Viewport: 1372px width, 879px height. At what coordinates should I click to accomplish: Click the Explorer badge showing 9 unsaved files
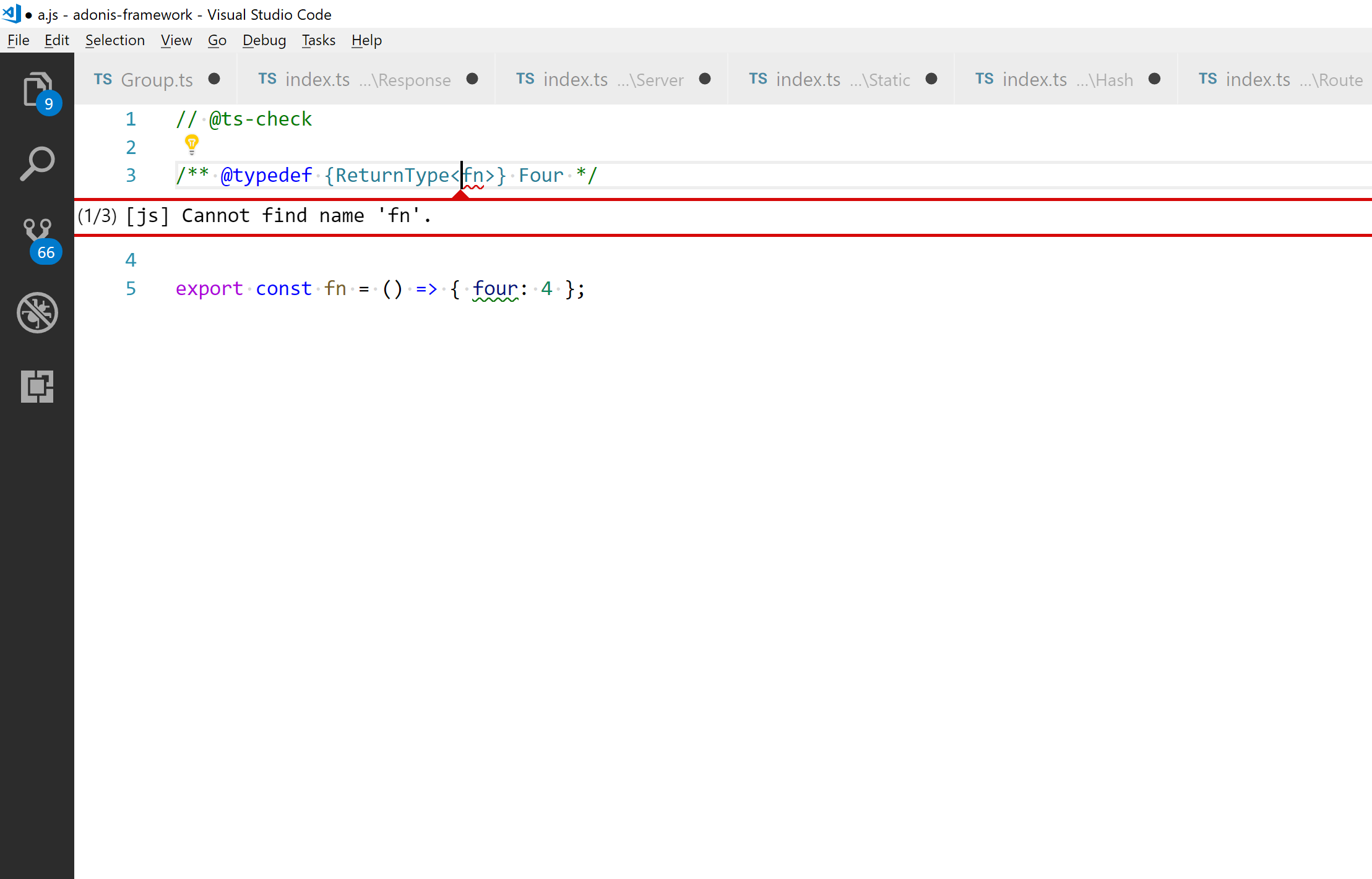[x=49, y=103]
